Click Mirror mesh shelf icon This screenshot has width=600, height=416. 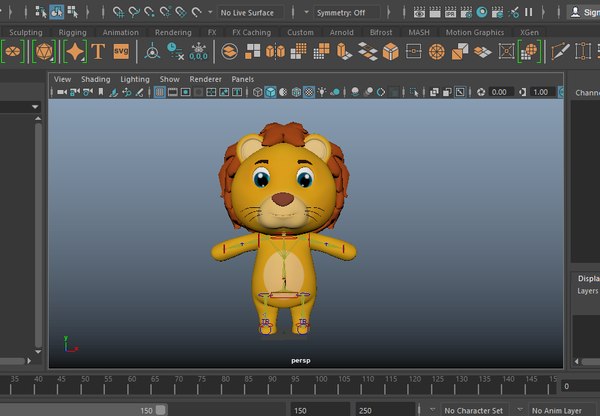click(276, 51)
